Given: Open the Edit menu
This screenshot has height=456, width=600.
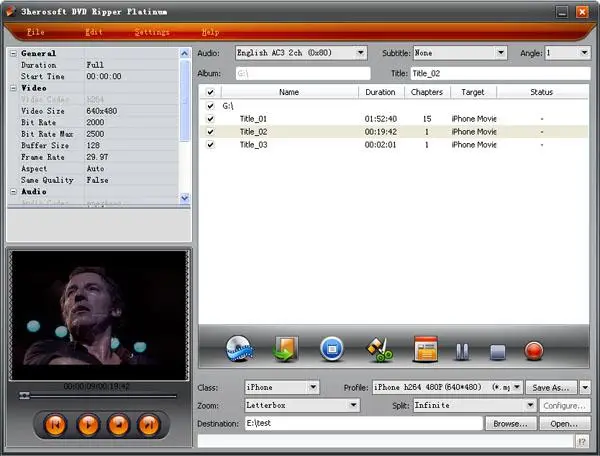Looking at the screenshot, I should click(x=94, y=32).
